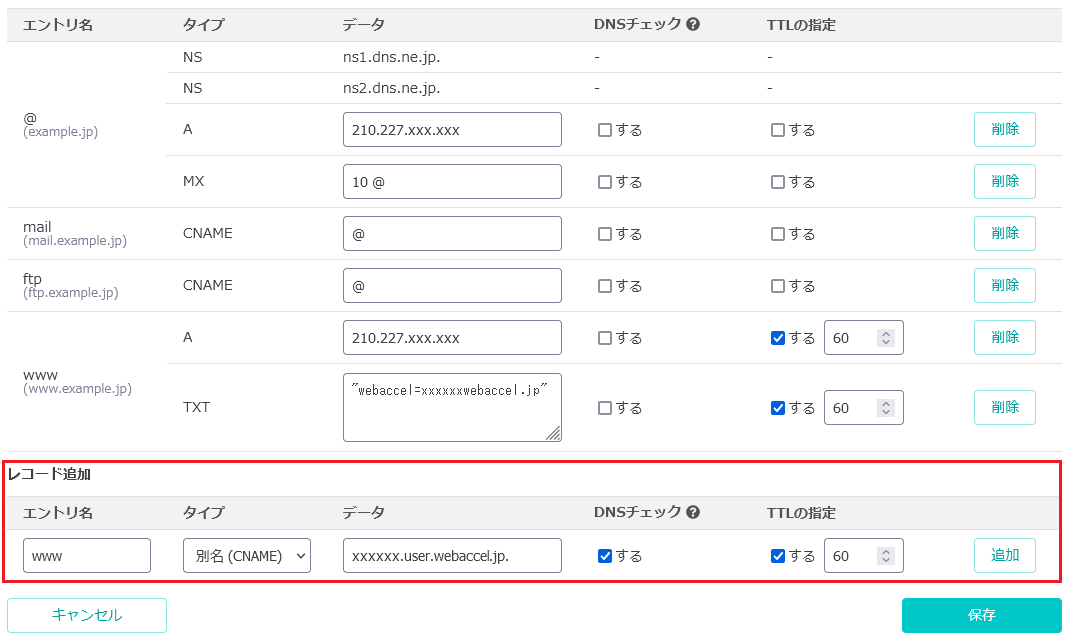Click (mail.example.jp) entry label
Image resolution: width=1071 pixels, height=644 pixels.
click(75, 241)
